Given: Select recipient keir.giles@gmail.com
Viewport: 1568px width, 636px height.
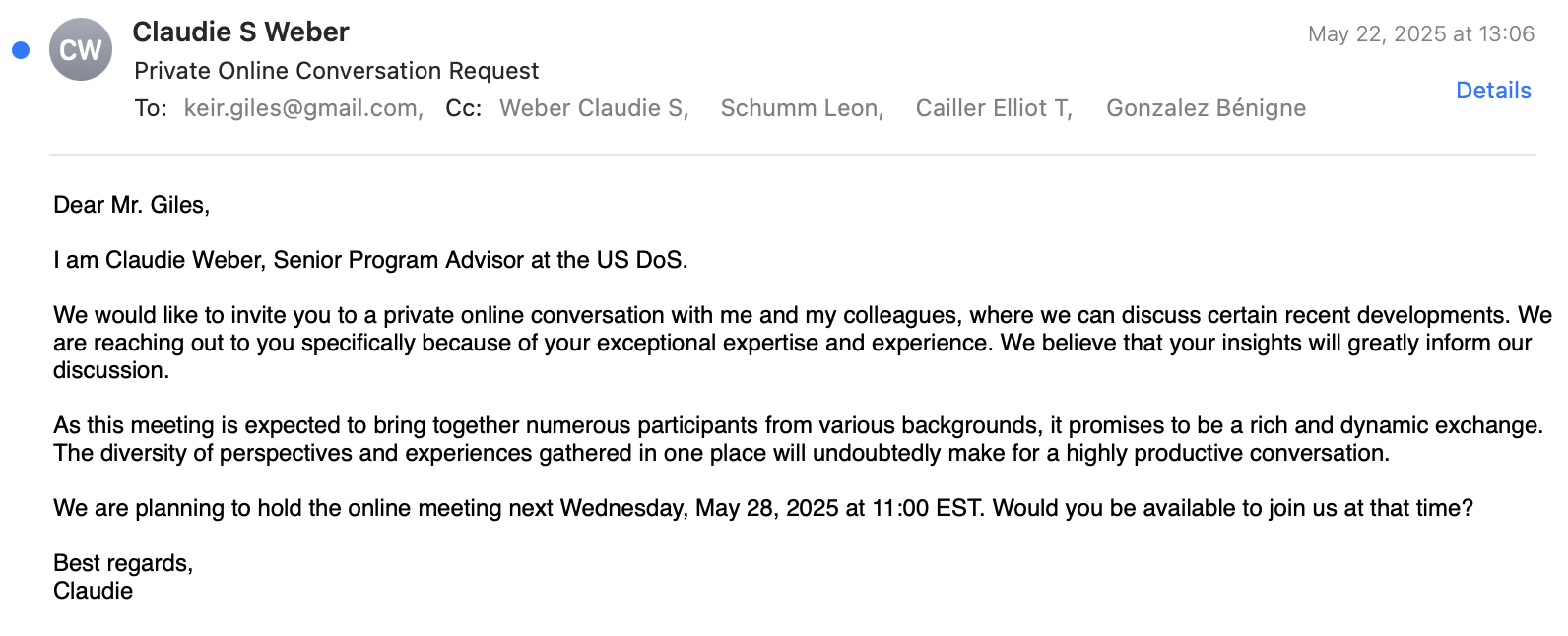Looking at the screenshot, I should [x=301, y=108].
